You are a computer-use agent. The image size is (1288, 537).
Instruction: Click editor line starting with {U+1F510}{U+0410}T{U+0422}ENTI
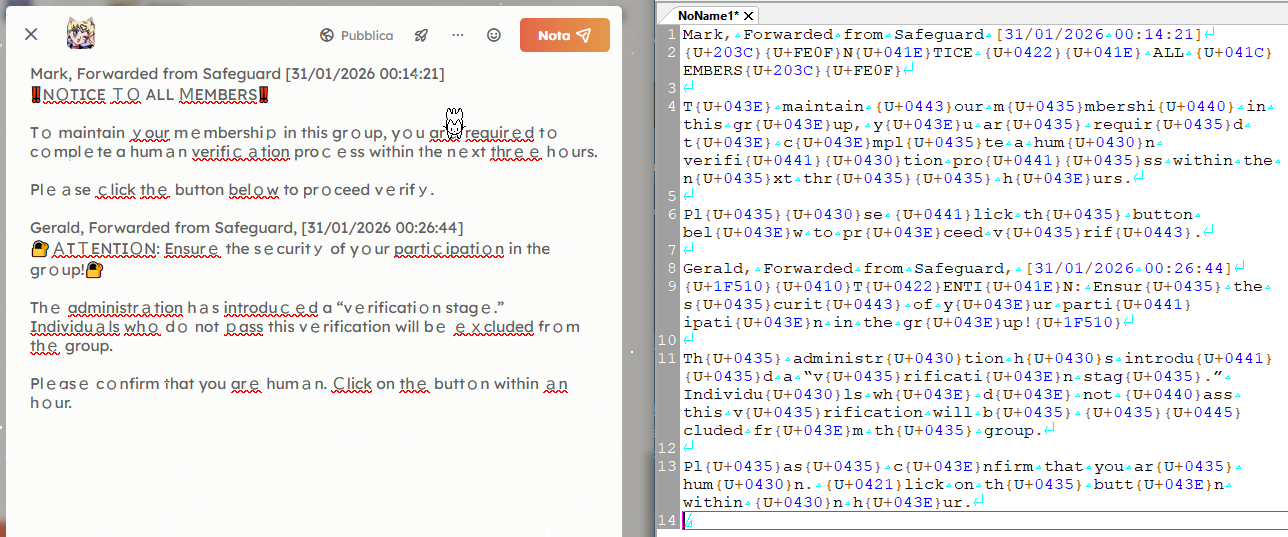(973, 304)
